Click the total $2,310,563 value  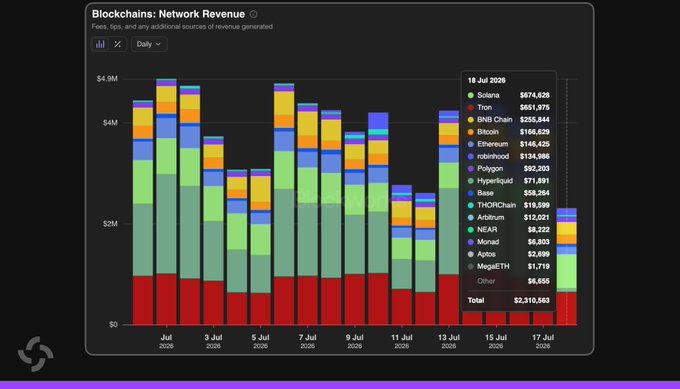coord(532,300)
